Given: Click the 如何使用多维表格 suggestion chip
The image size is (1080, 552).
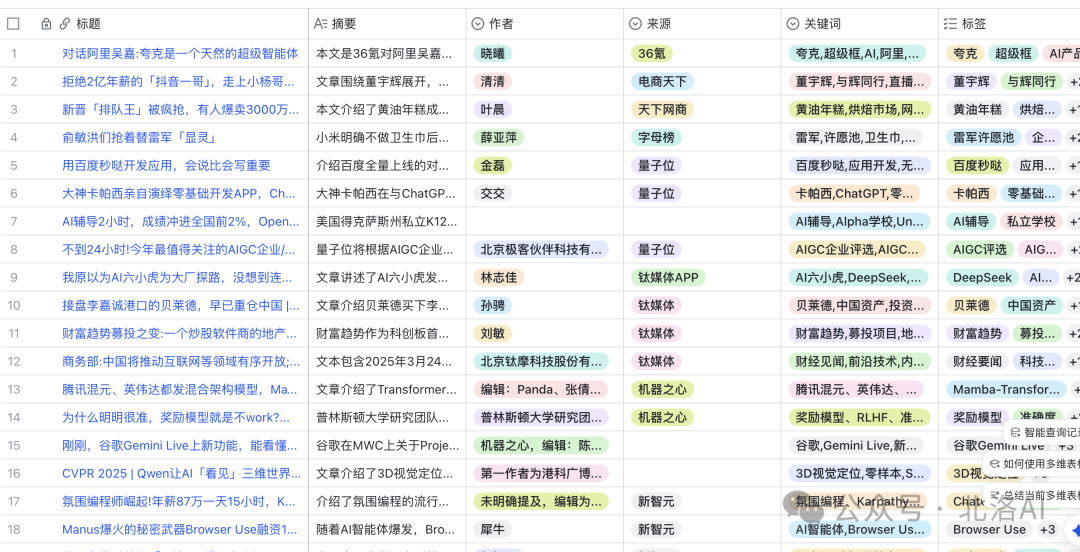Looking at the screenshot, I should coord(1032,464).
